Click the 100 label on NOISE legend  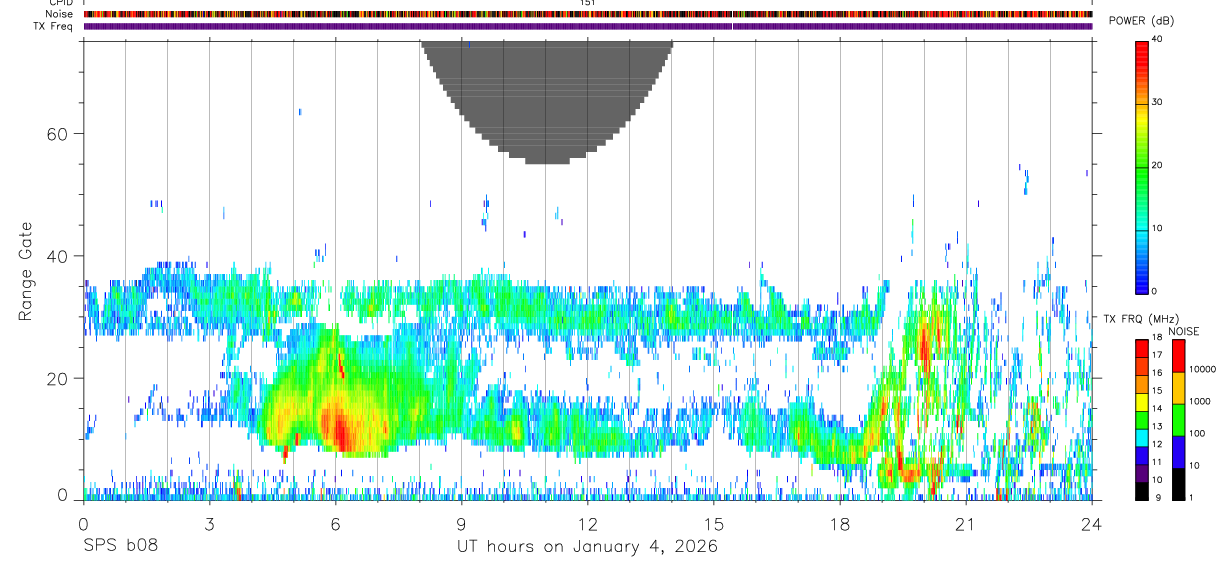(x=1196, y=433)
